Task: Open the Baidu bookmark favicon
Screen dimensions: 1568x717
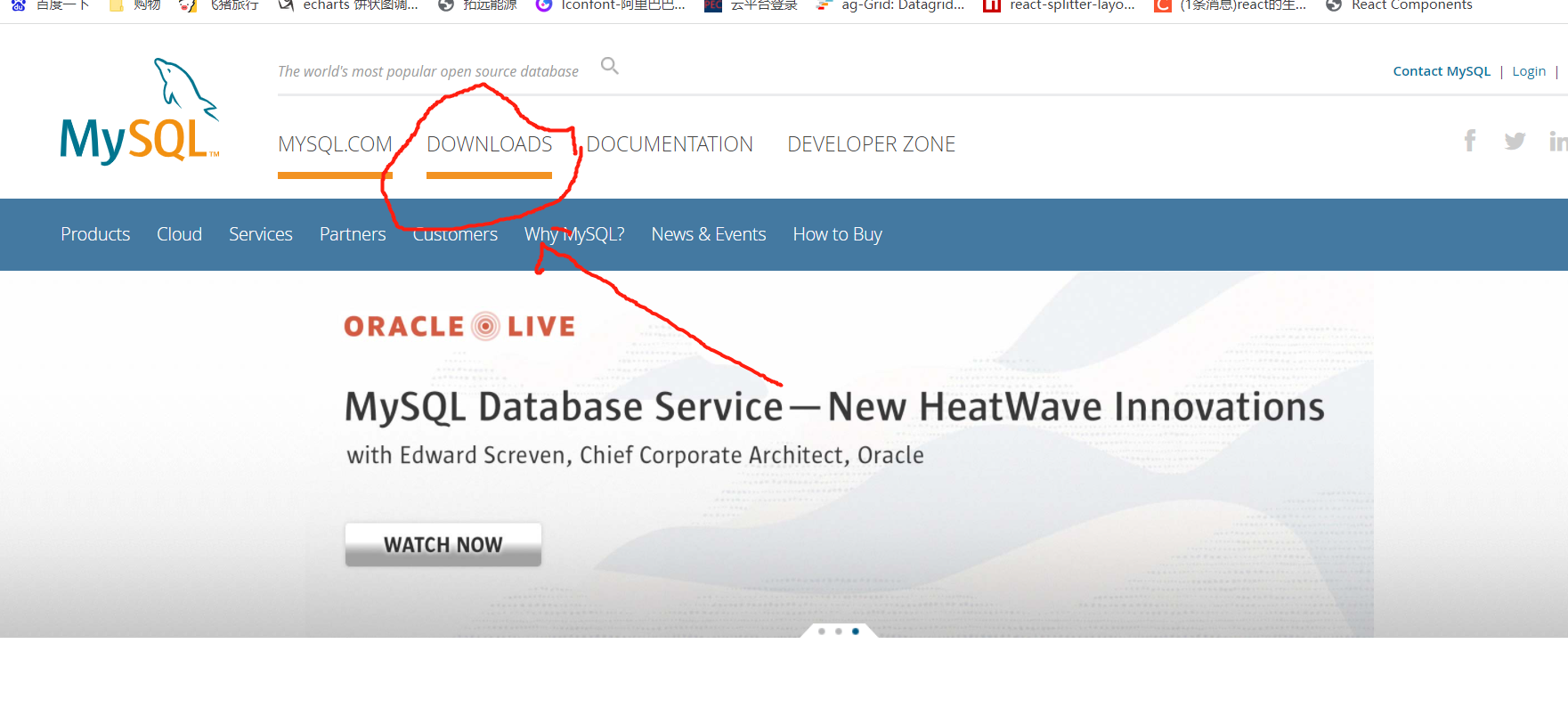Action: (18, 4)
